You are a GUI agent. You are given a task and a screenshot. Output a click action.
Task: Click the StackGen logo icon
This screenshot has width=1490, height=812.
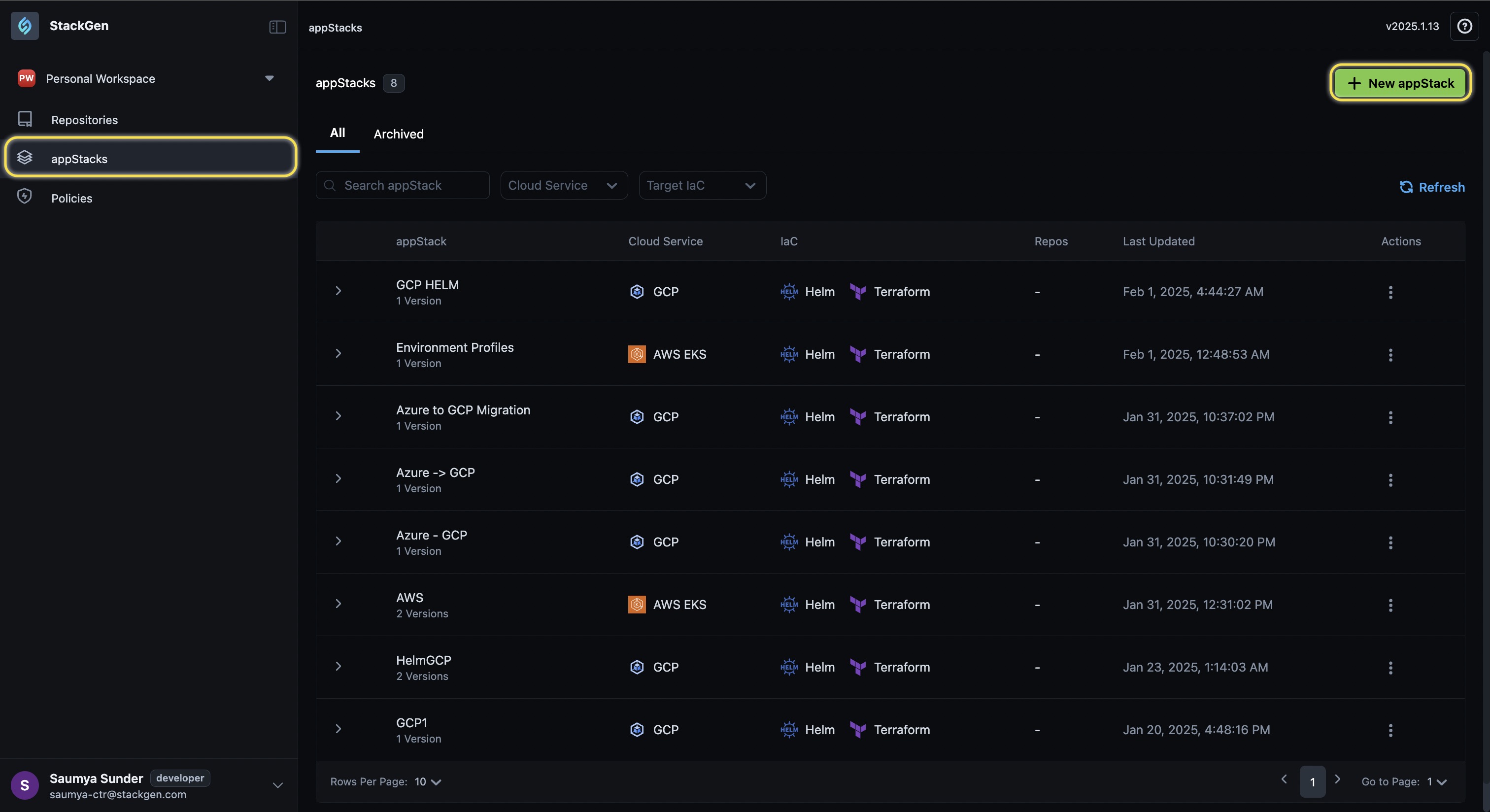(x=25, y=26)
